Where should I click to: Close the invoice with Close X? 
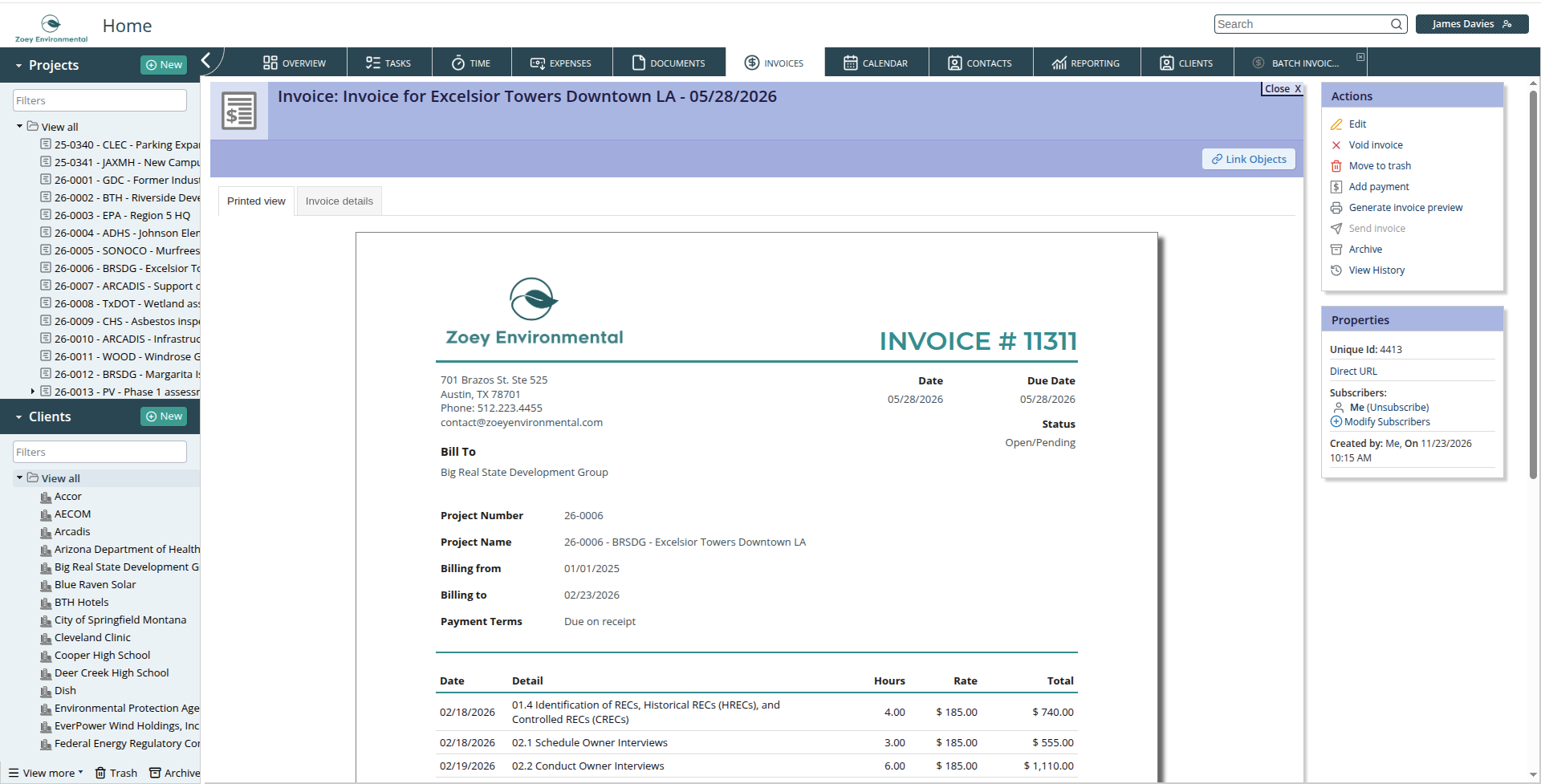1283,89
